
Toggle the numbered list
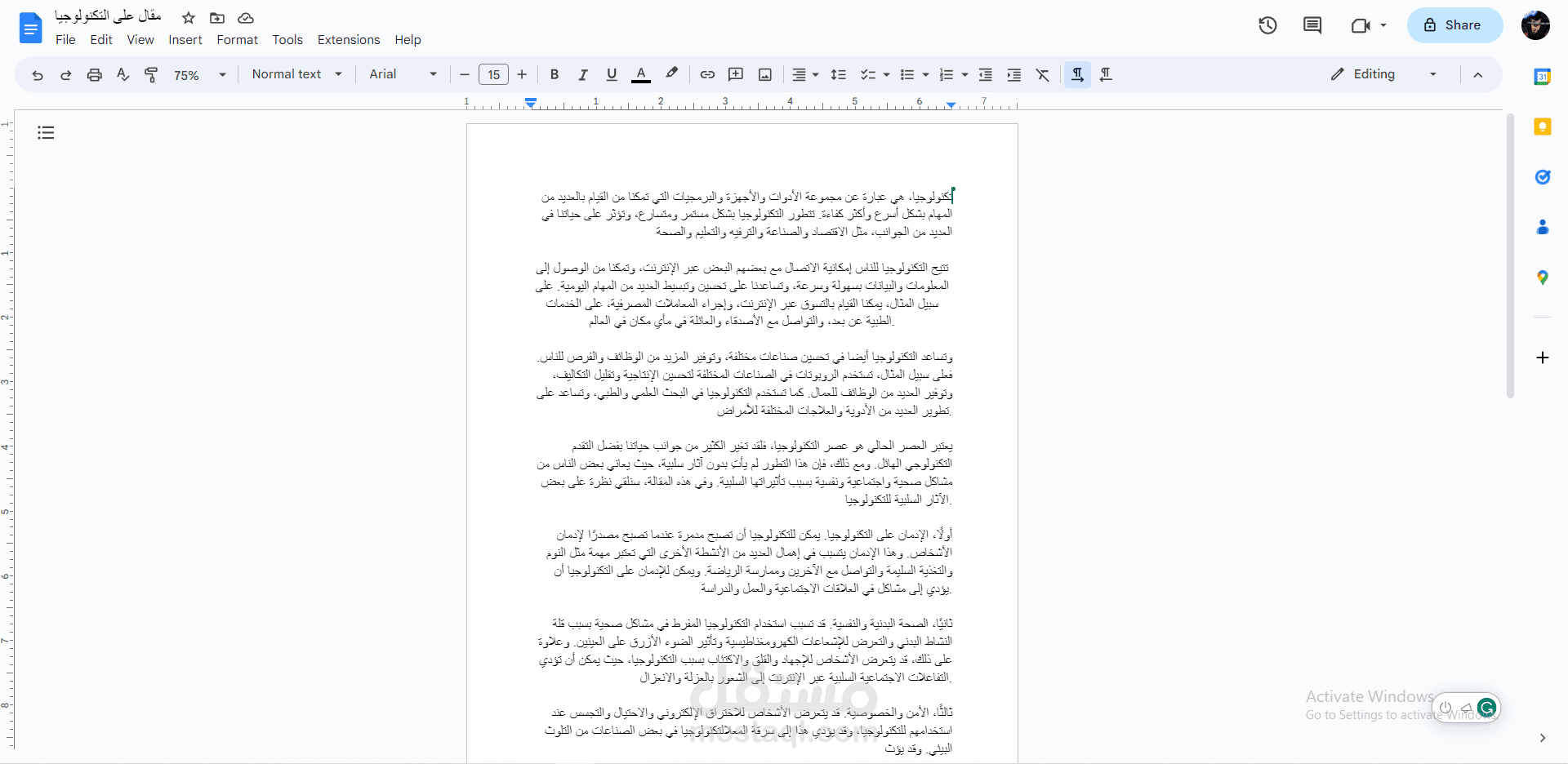[946, 74]
